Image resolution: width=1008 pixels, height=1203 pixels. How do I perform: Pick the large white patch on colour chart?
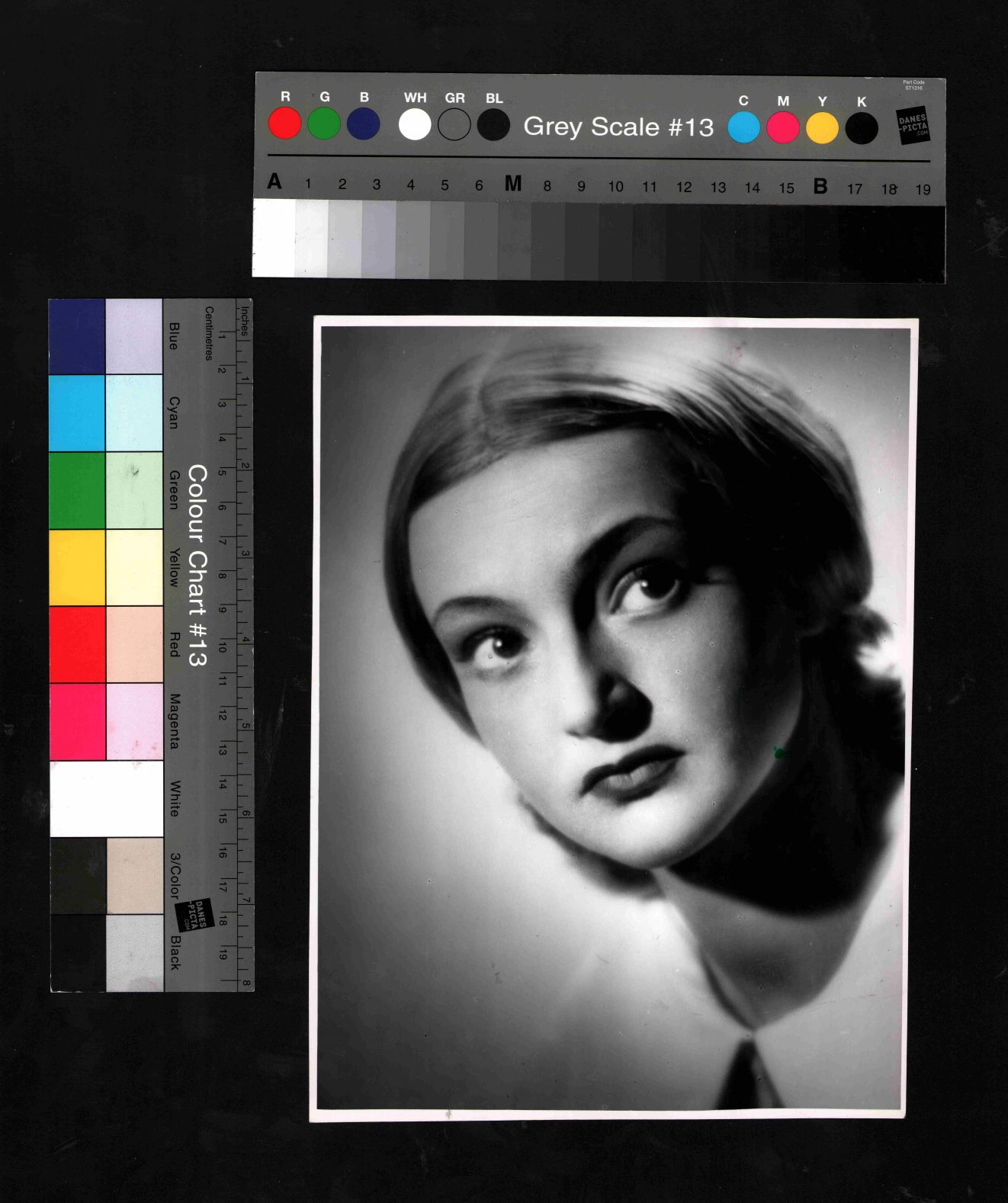[x=107, y=798]
